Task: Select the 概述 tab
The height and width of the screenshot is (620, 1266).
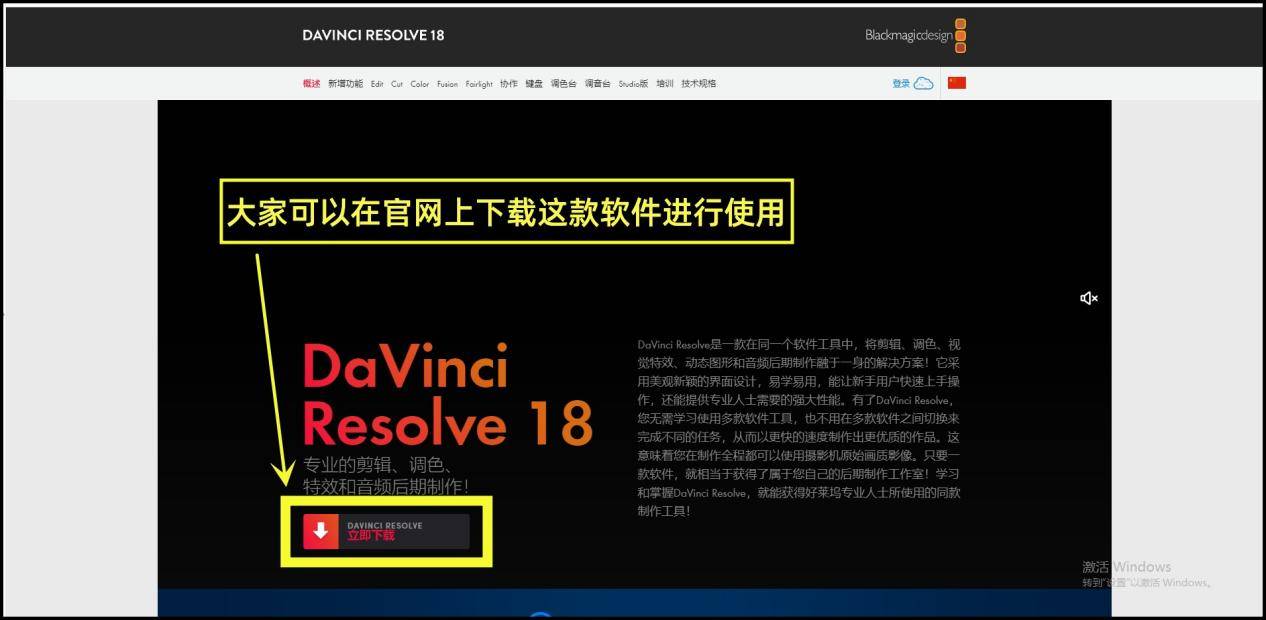Action: (312, 84)
